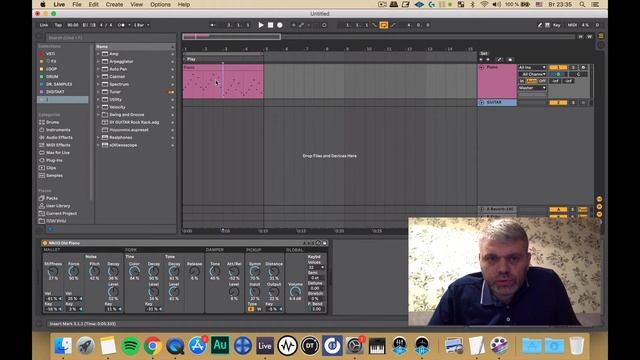Enable Draw Mode pencil icon
The image size is (640, 360).
(540, 25)
